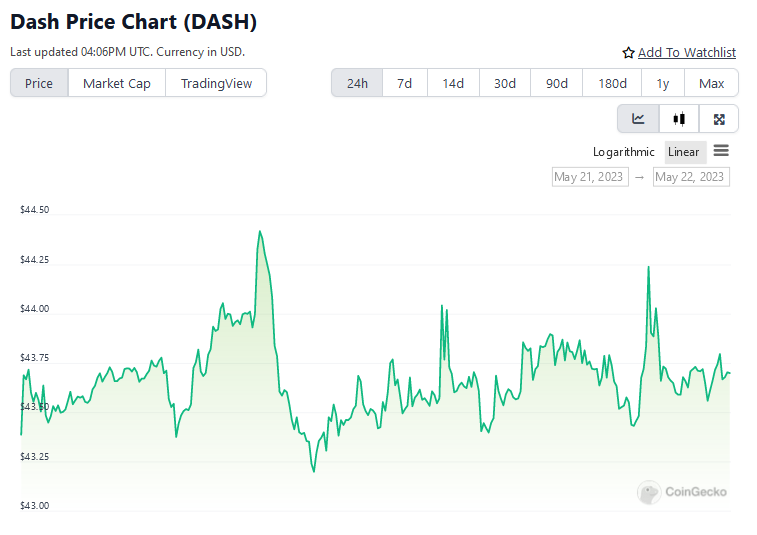
Task: Click the $44.25 axis label
Action: tap(34, 260)
